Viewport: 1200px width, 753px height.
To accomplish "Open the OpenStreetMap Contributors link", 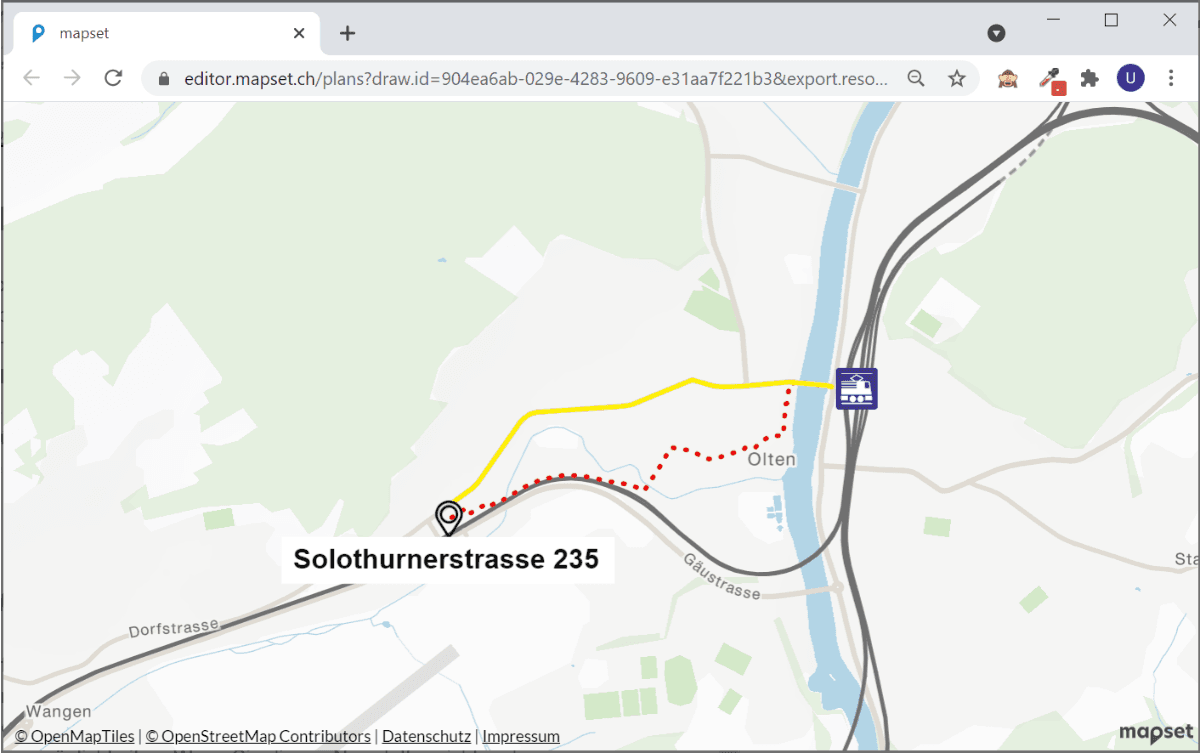I will coord(258,737).
